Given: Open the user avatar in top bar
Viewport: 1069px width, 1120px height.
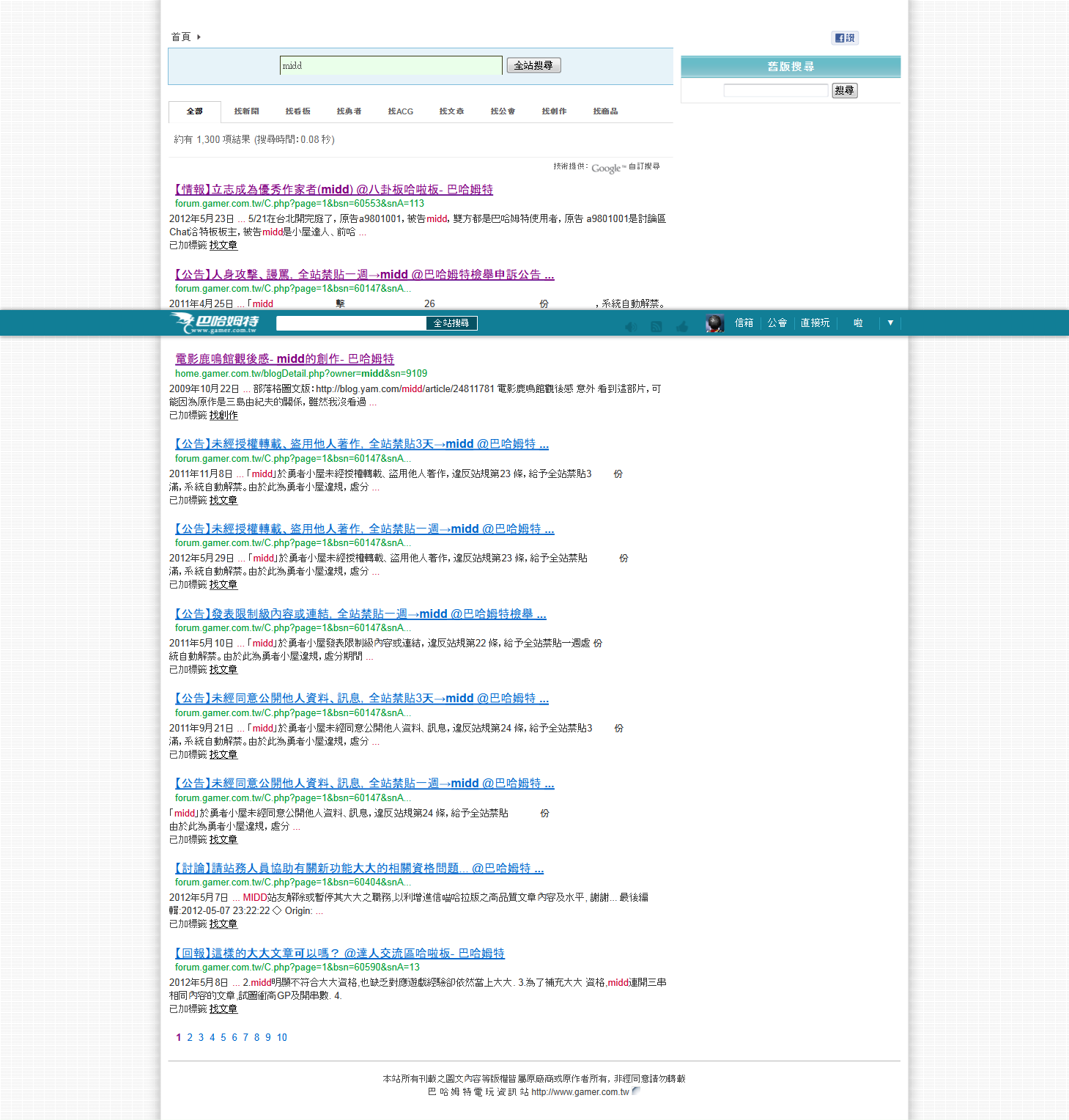Looking at the screenshot, I should (714, 323).
